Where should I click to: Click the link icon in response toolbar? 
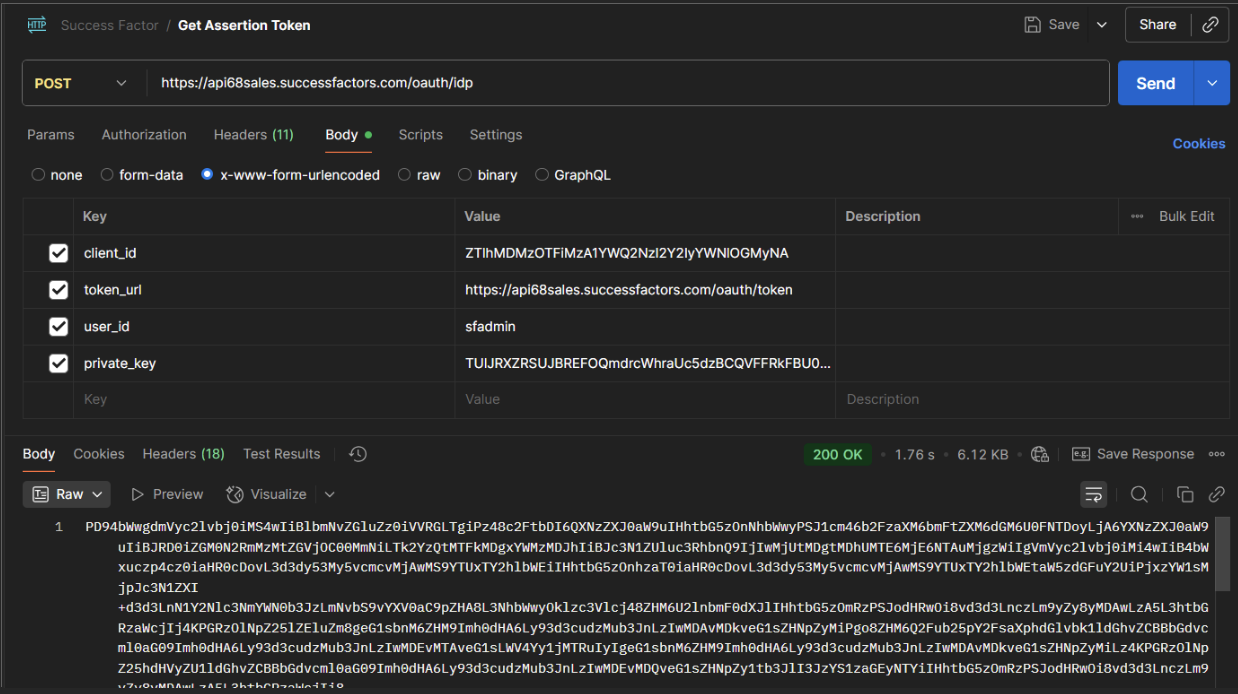click(x=1217, y=494)
